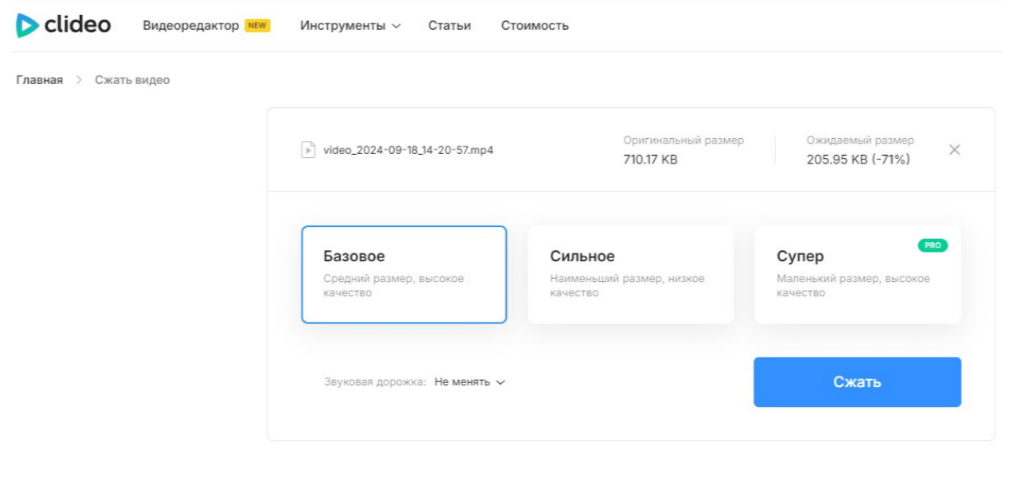Open the Звуковая дорожка dropdown
Image resolution: width=1036 pixels, height=478 pixels.
470,382
